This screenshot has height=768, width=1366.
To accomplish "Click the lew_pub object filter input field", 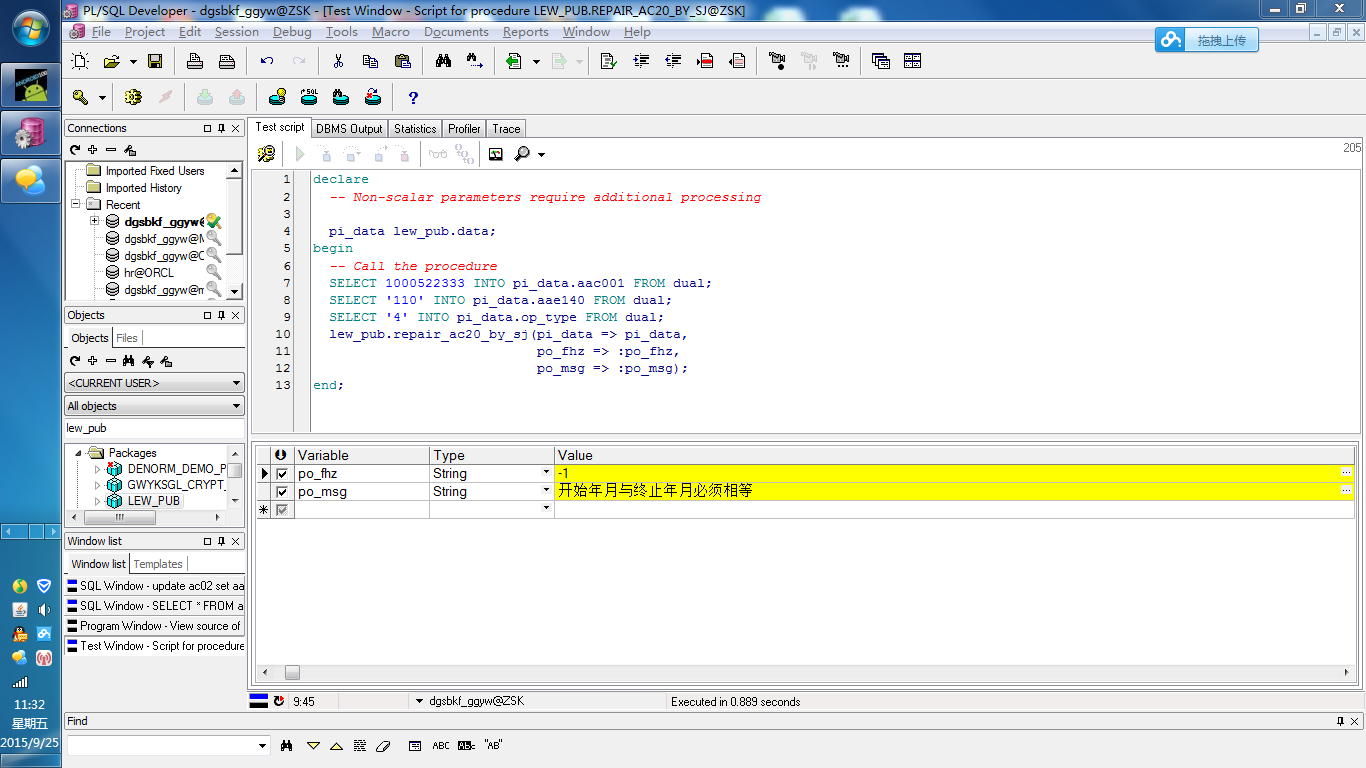I will [155, 428].
